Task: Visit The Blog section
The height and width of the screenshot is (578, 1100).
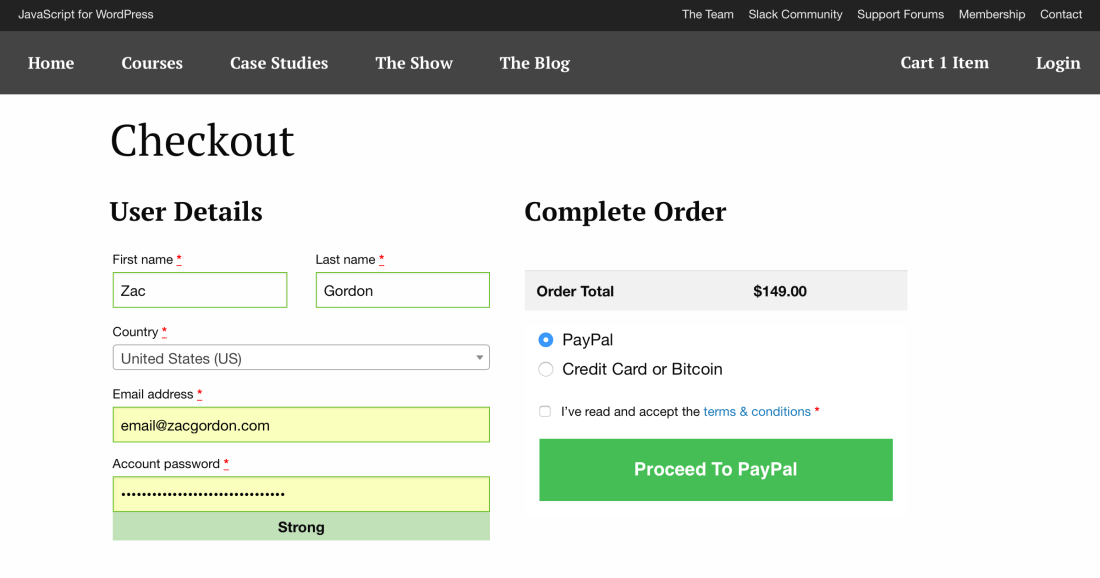Action: pos(535,63)
